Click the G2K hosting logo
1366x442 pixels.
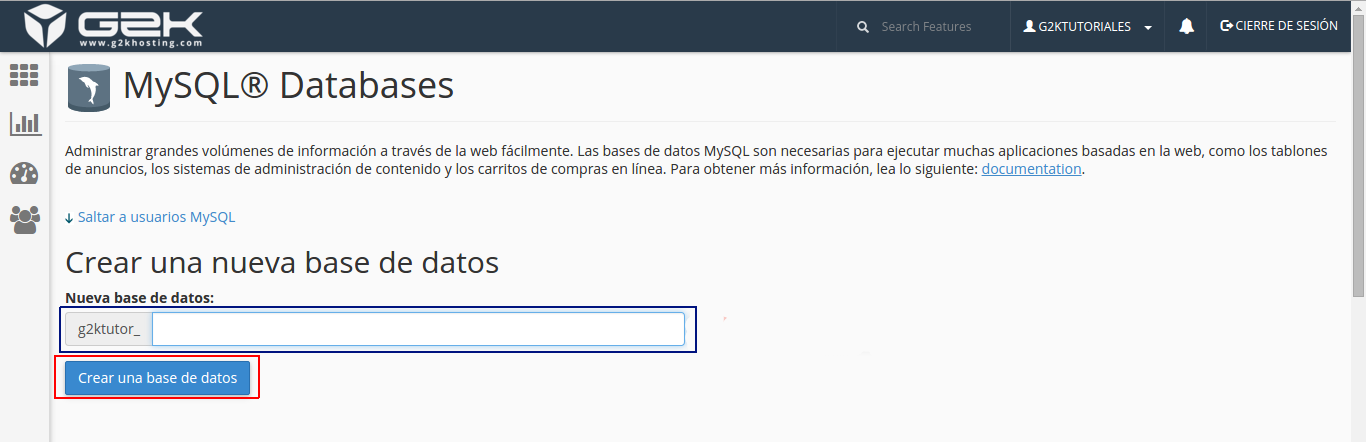[114, 26]
